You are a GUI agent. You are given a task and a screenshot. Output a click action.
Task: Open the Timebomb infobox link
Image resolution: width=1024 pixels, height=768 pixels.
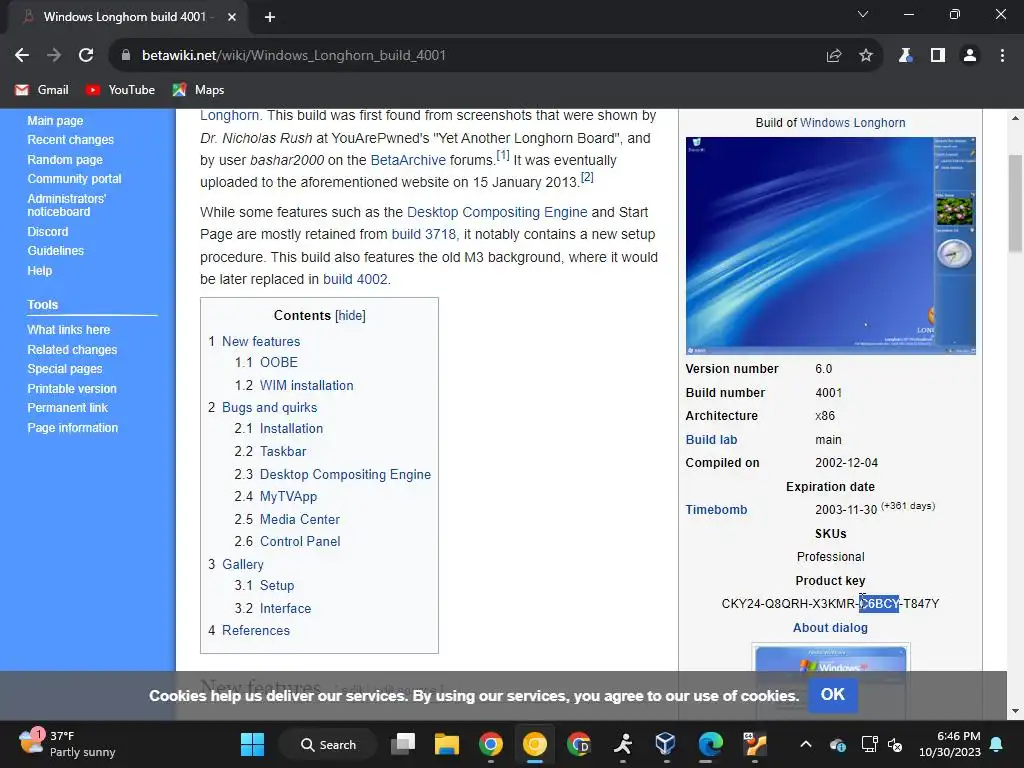tap(716, 510)
